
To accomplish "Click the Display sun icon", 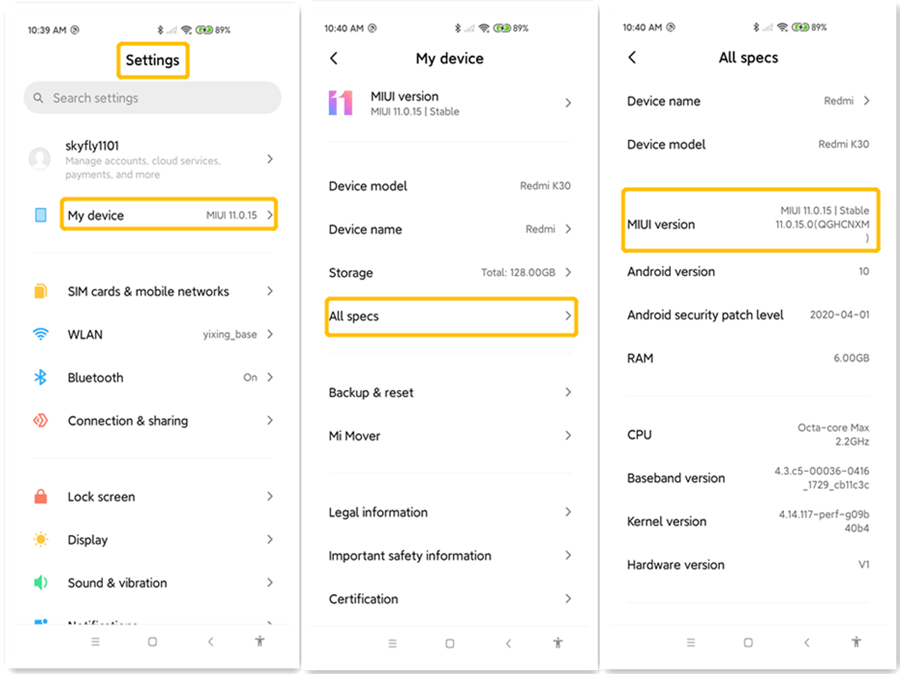I will [x=41, y=540].
